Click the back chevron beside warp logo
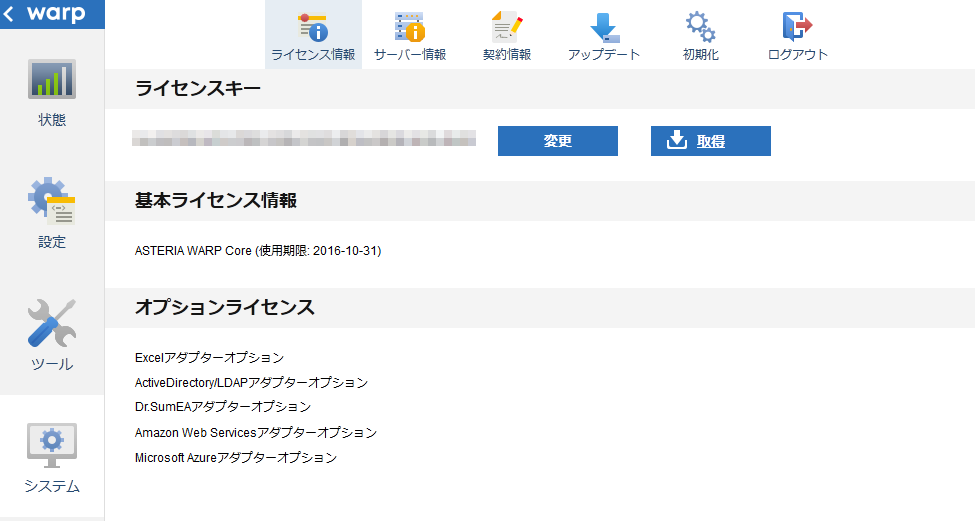 click(x=9, y=14)
